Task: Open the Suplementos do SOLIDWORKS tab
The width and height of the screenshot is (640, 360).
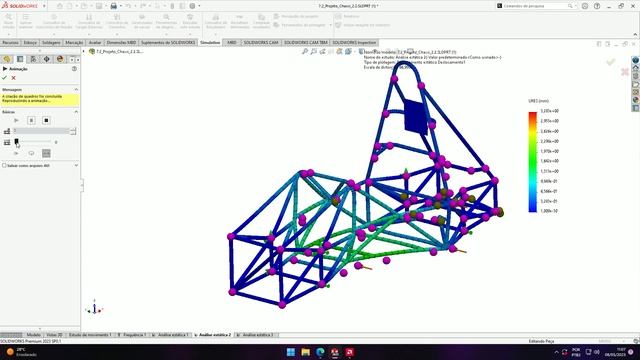Action: (x=168, y=42)
